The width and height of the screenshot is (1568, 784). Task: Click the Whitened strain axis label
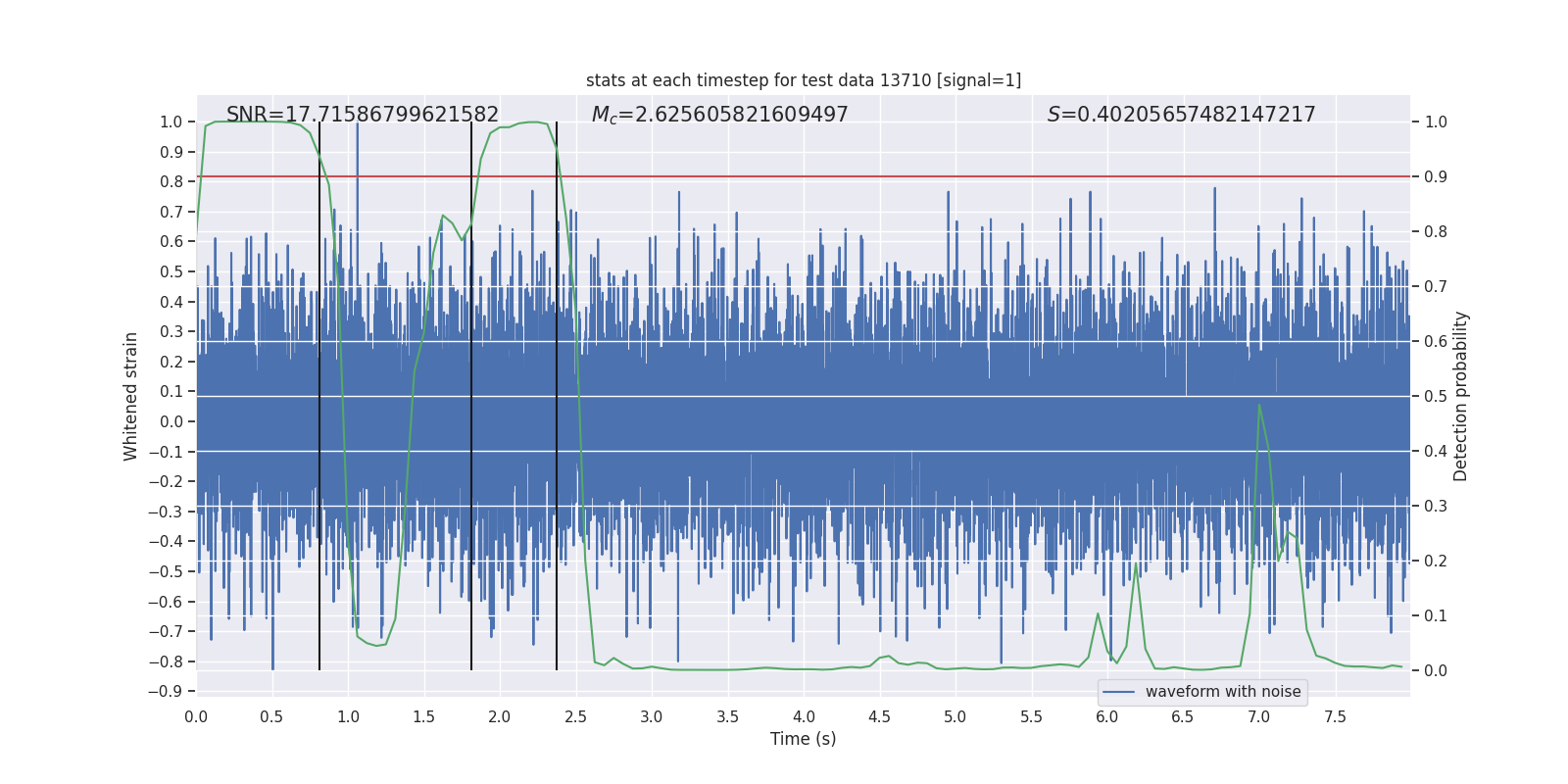click(x=131, y=396)
